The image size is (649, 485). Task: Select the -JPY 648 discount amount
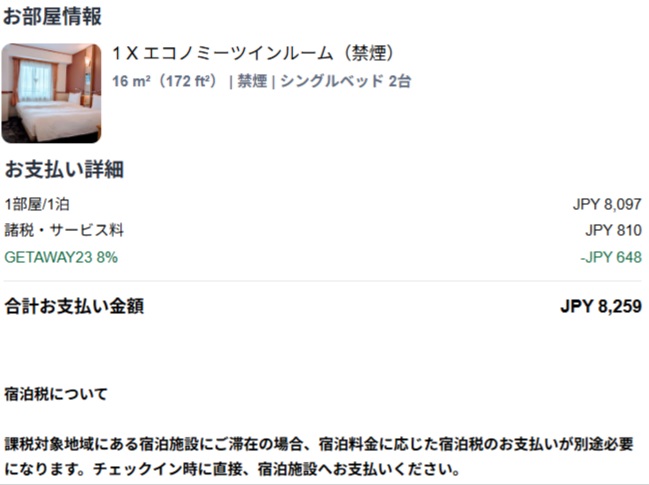click(x=611, y=257)
